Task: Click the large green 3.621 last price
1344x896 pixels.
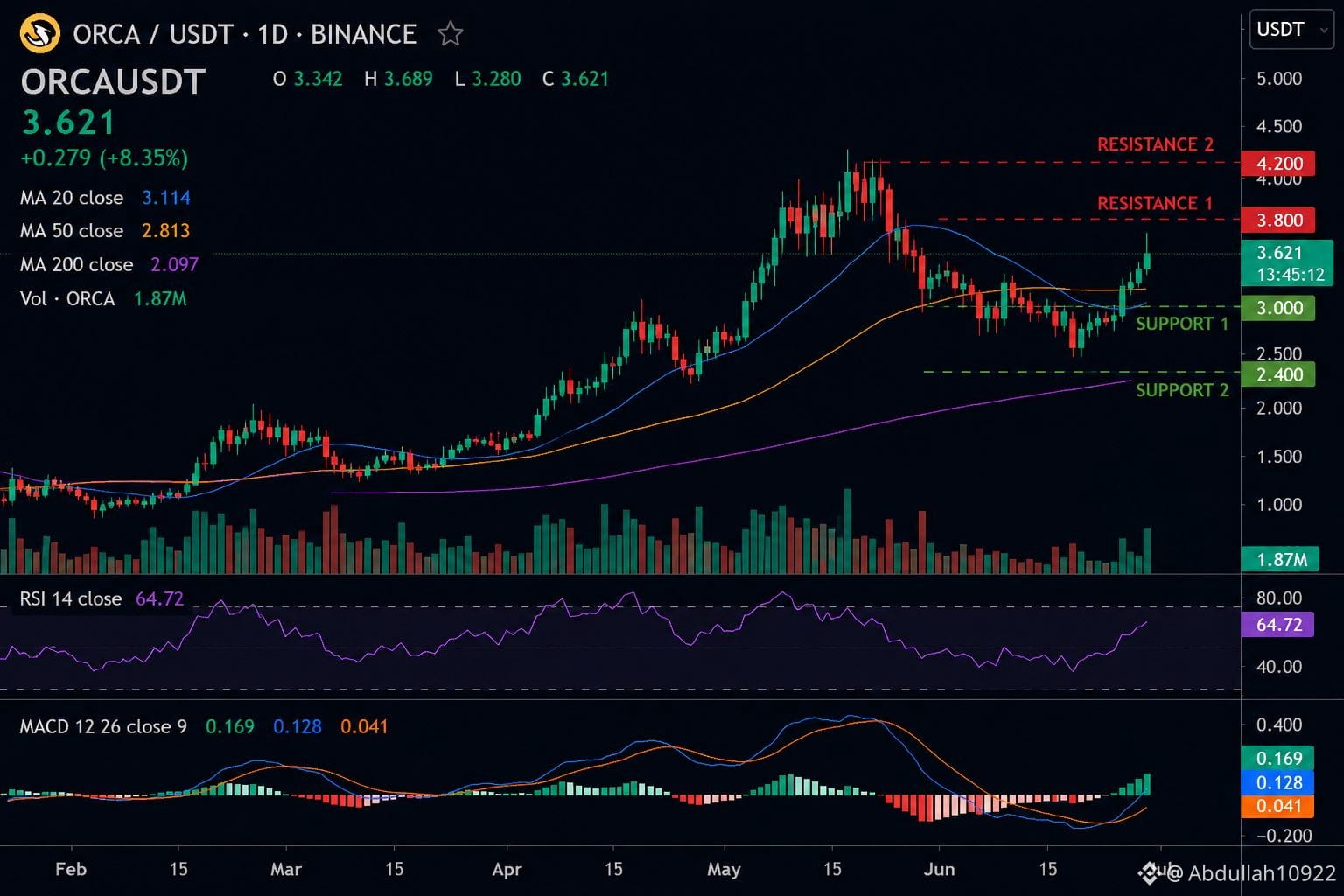Action: tap(68, 122)
